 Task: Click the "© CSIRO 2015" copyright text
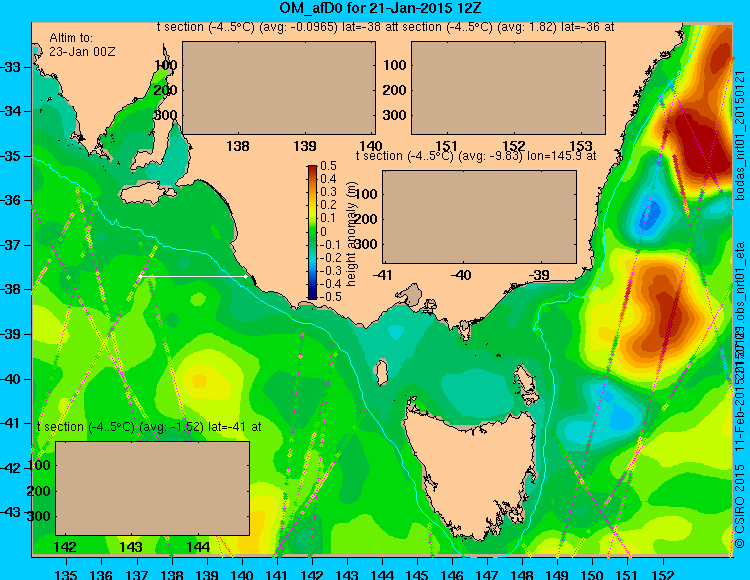click(740, 506)
